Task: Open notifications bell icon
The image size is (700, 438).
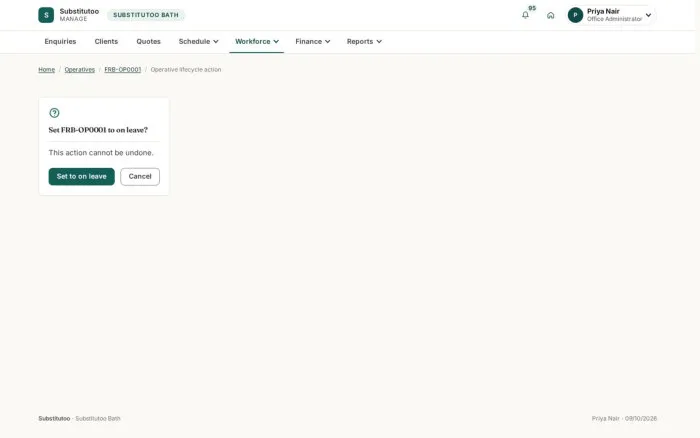Action: (x=525, y=15)
